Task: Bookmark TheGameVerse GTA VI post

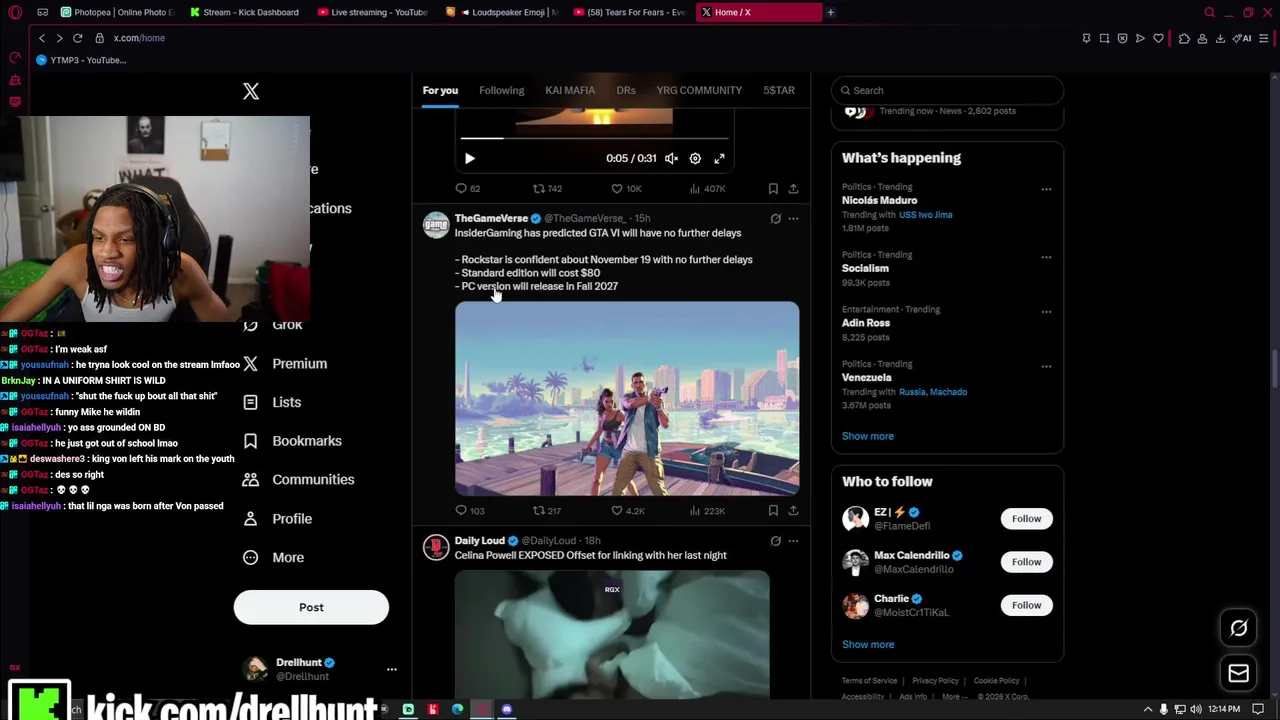Action: (773, 510)
